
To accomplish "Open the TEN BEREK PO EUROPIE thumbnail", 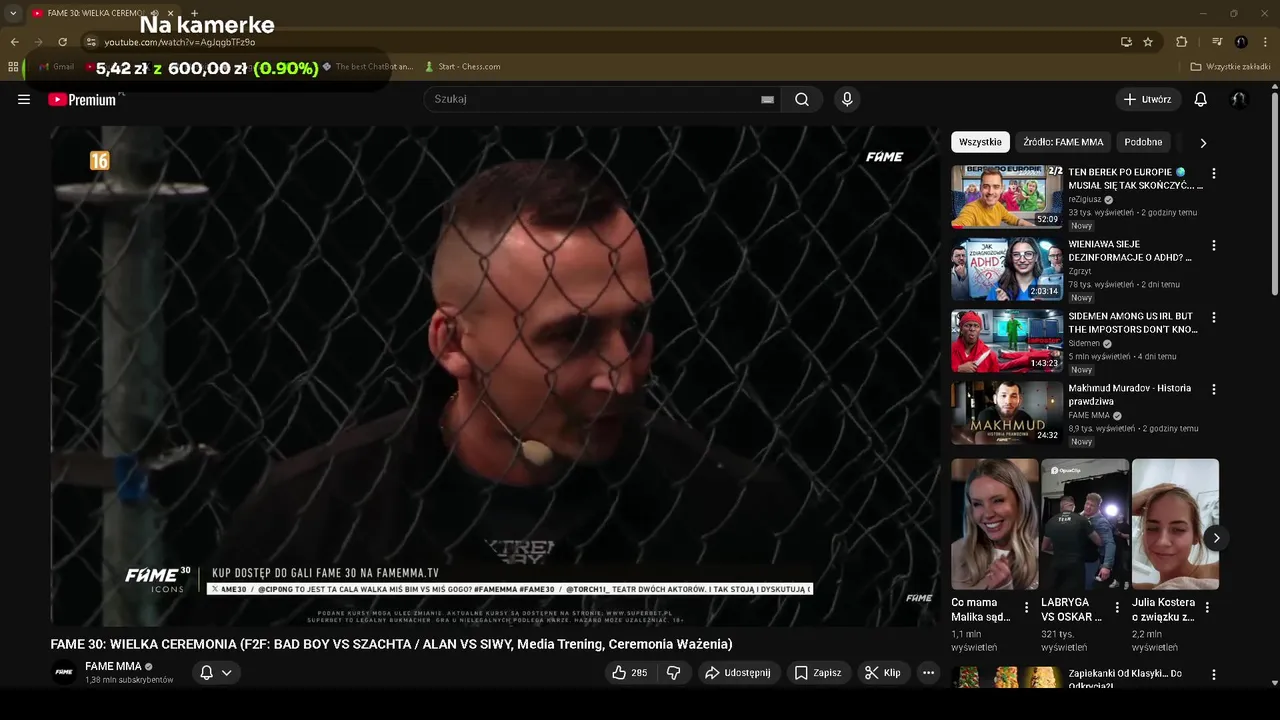I will [x=1006, y=197].
